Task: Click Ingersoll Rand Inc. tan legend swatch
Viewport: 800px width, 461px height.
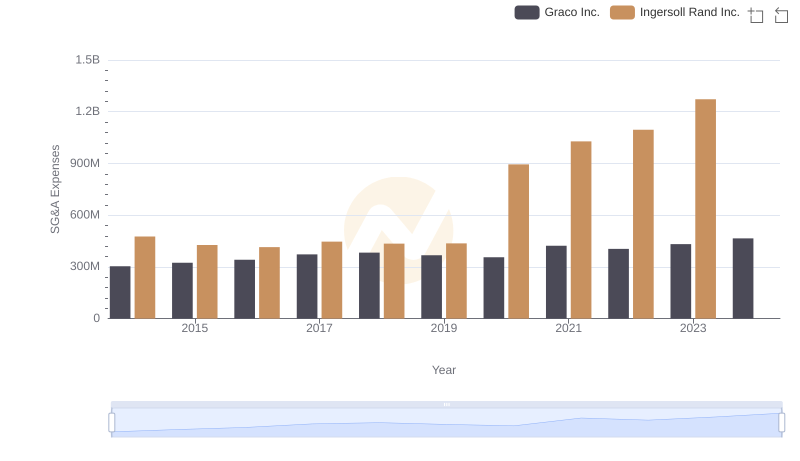Action: (x=622, y=12)
